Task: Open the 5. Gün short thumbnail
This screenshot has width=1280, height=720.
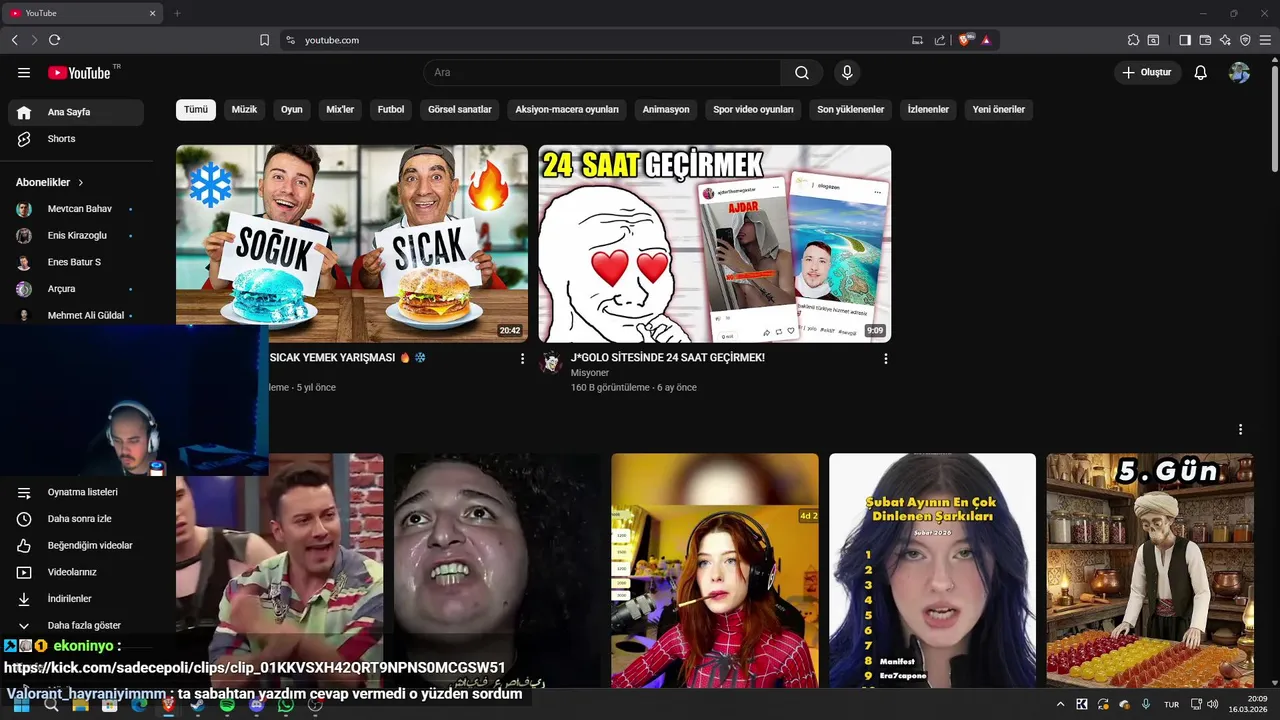Action: point(1150,571)
